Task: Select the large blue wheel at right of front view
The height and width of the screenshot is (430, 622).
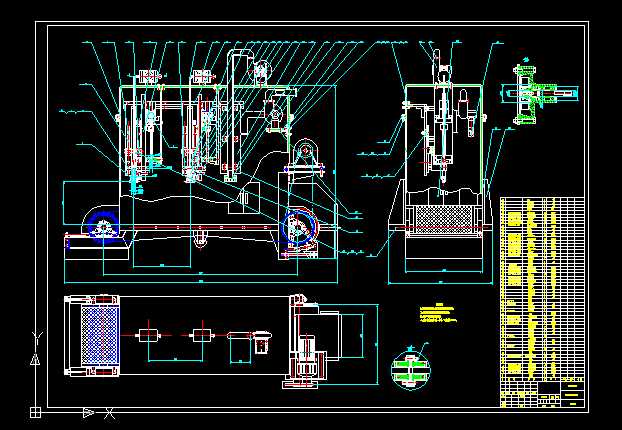Action: click(299, 229)
